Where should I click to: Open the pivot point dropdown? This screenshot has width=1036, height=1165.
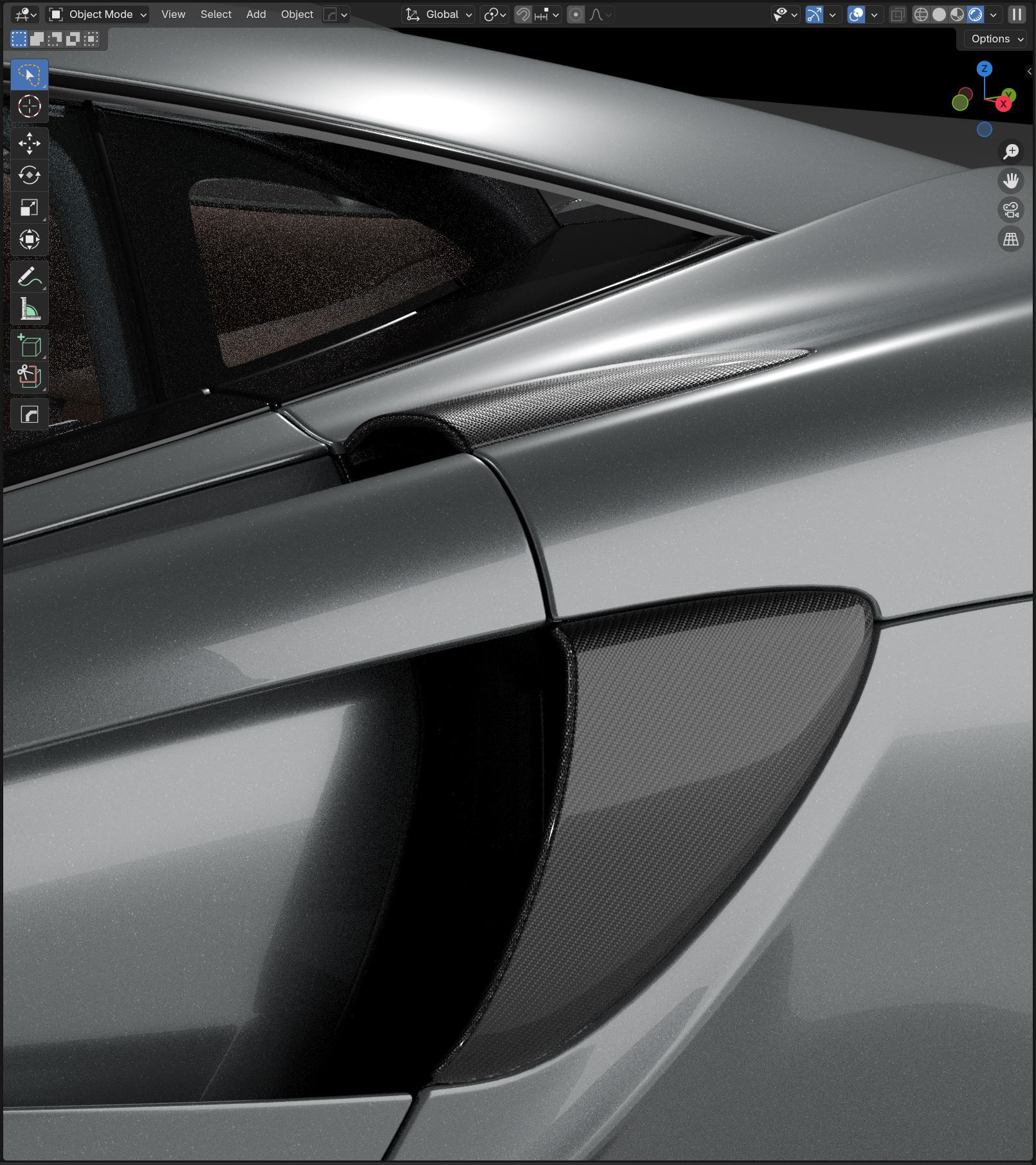click(x=495, y=14)
